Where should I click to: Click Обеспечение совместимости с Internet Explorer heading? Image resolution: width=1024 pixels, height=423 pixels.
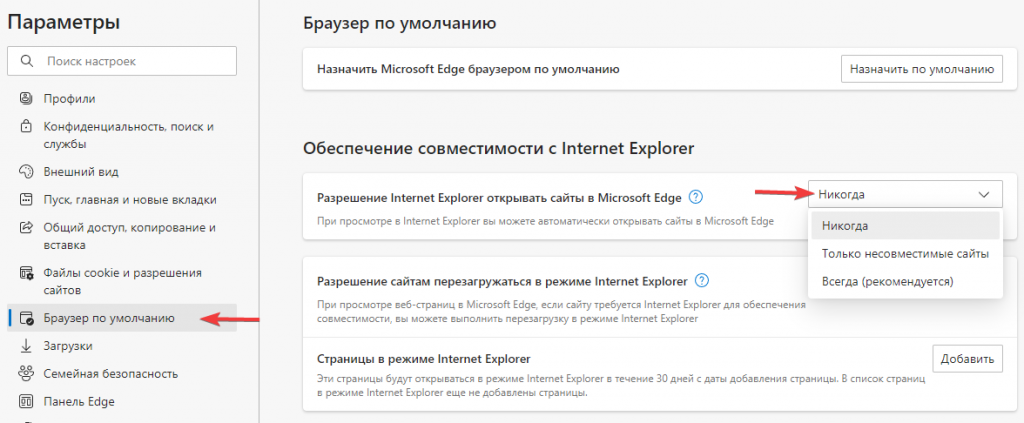coord(498,149)
